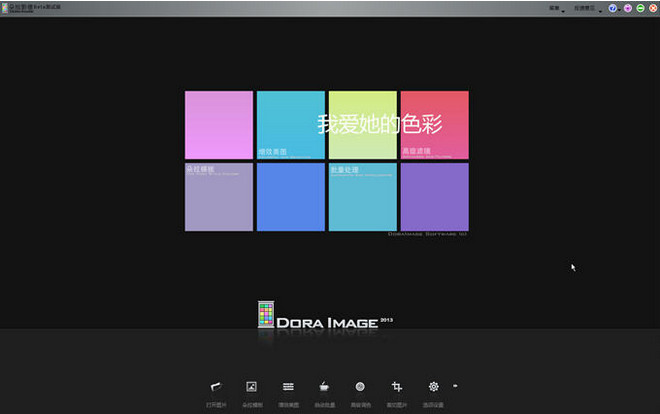The image size is (660, 414).
Task: Open options settings via the gear icon
Action: click(434, 386)
